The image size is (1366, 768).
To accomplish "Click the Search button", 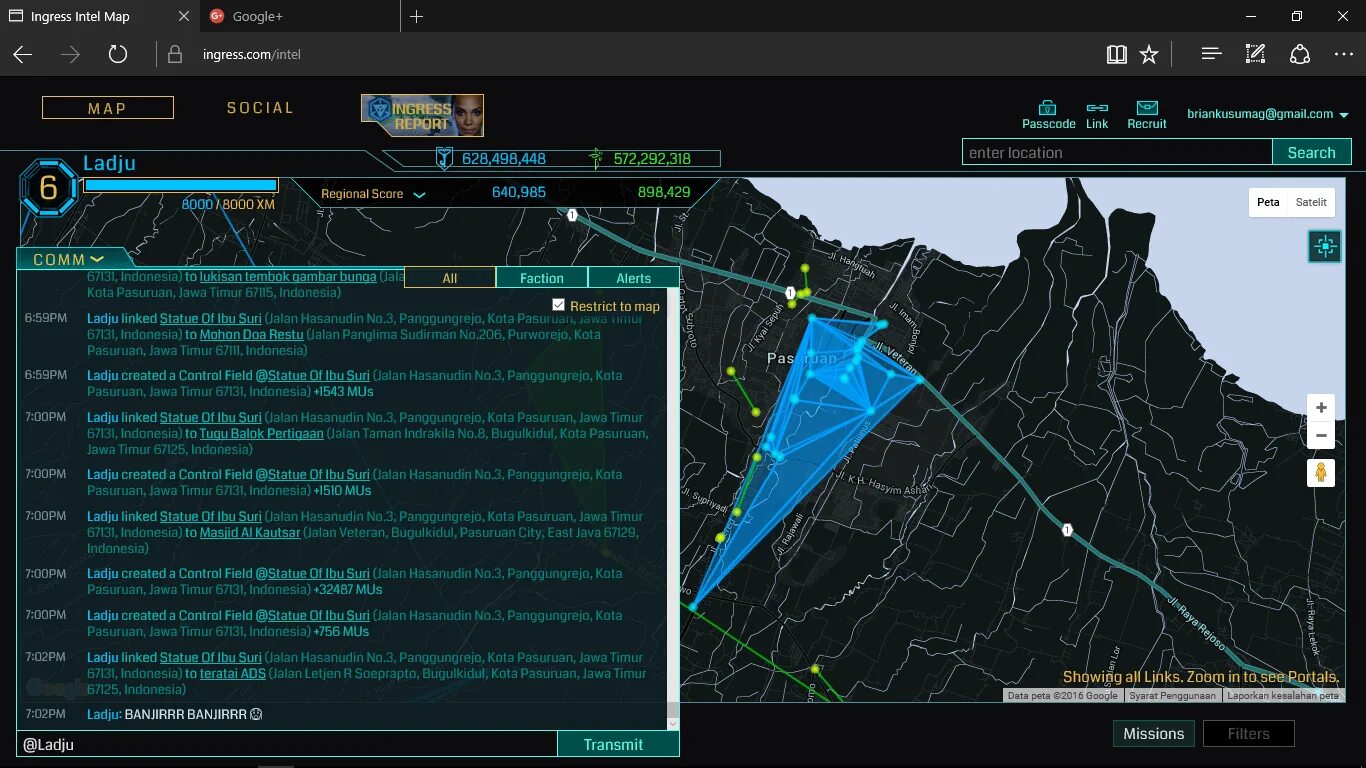I will [x=1312, y=152].
